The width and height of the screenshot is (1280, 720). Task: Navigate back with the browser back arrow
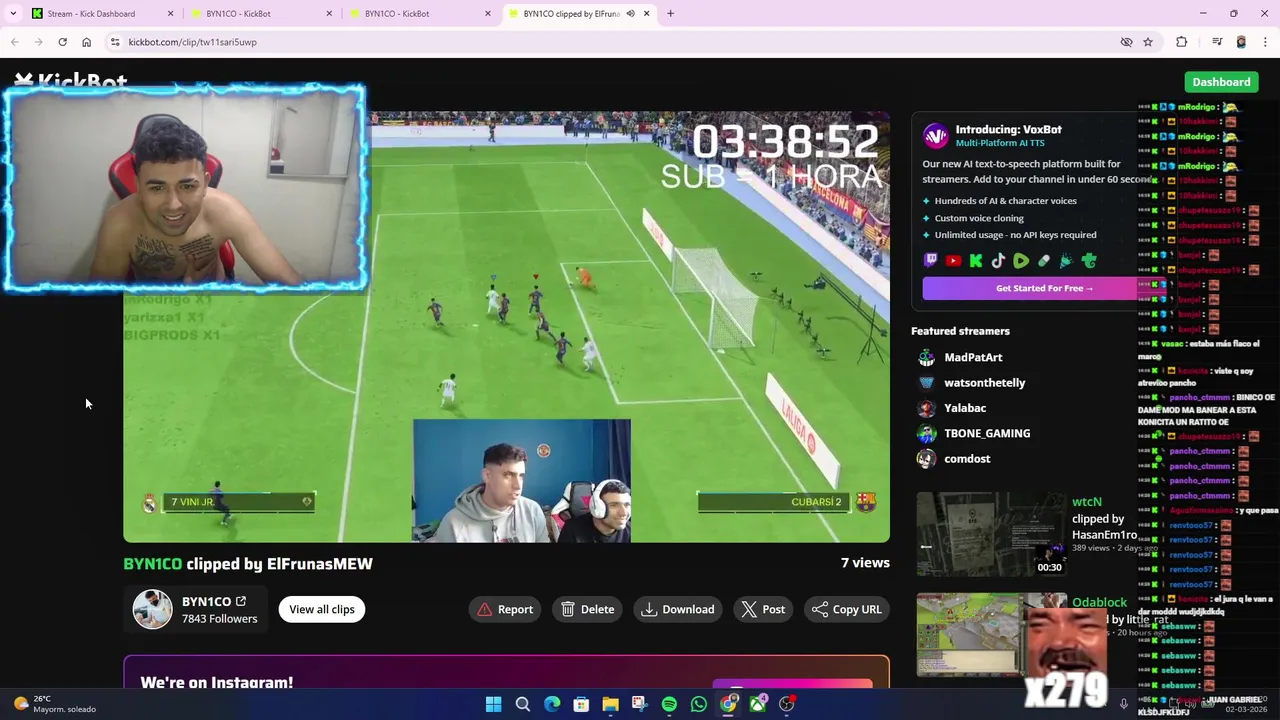coord(14,42)
